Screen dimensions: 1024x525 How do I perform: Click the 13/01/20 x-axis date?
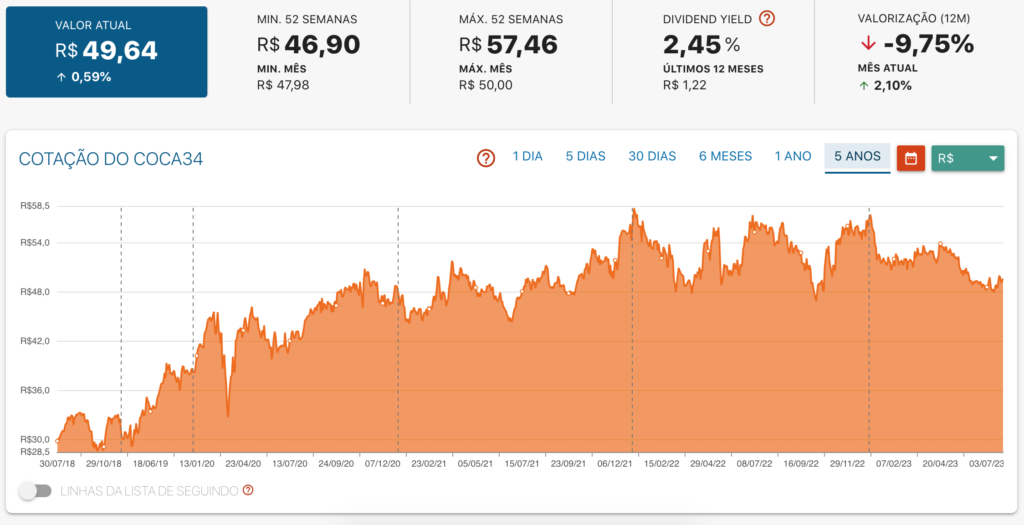[x=197, y=463]
